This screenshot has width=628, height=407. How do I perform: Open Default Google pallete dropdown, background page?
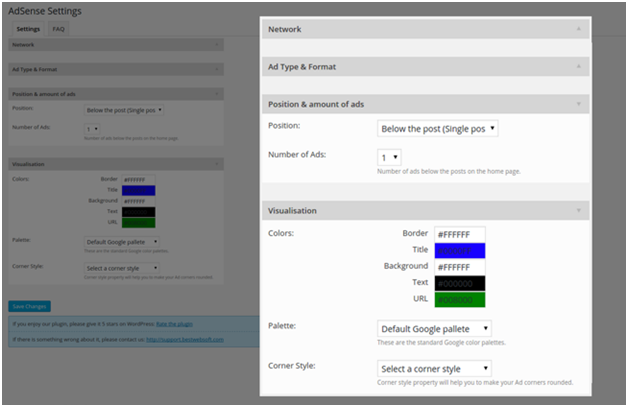coord(122,242)
